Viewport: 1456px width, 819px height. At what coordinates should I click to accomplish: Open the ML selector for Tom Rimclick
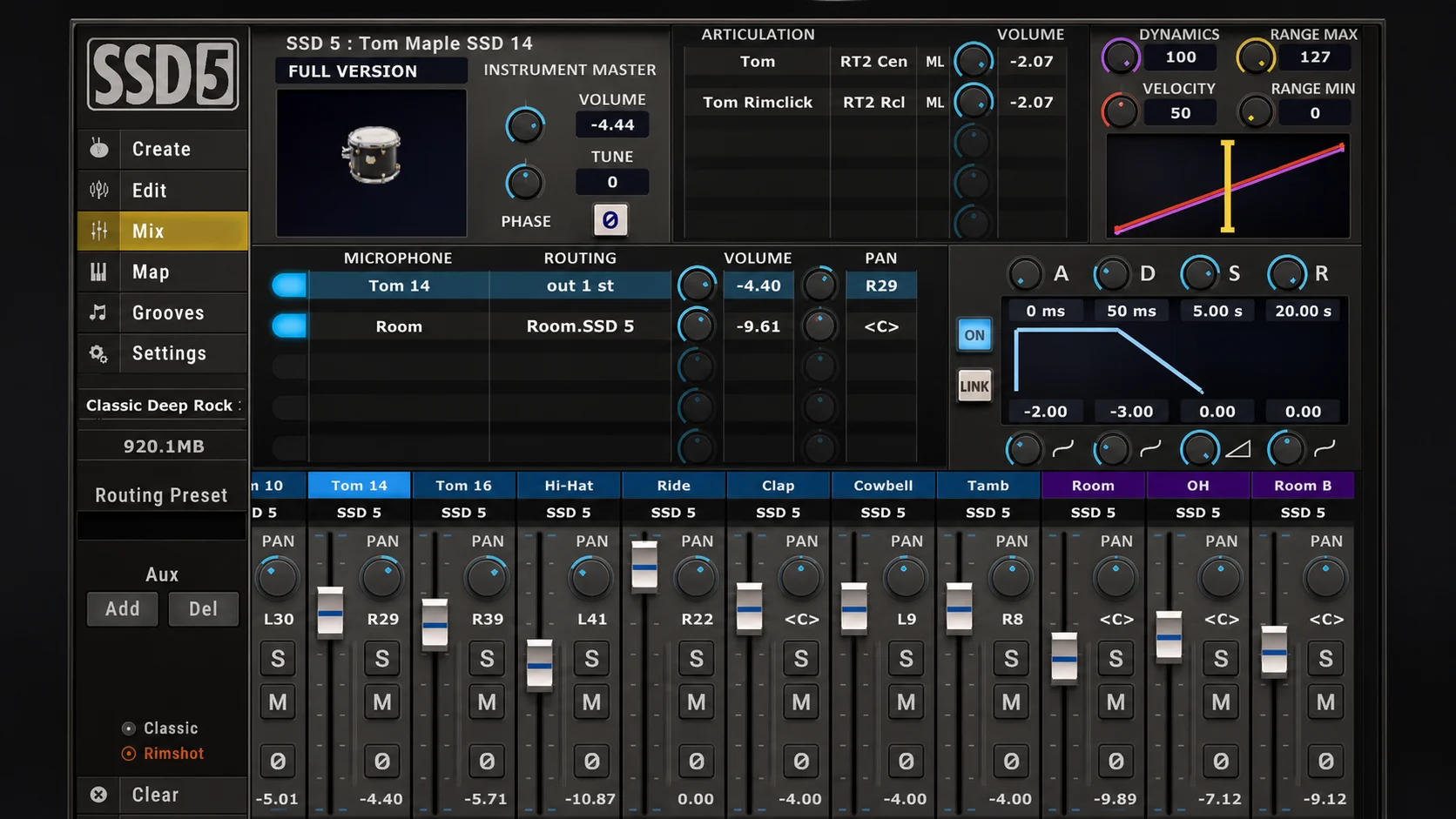[934, 103]
